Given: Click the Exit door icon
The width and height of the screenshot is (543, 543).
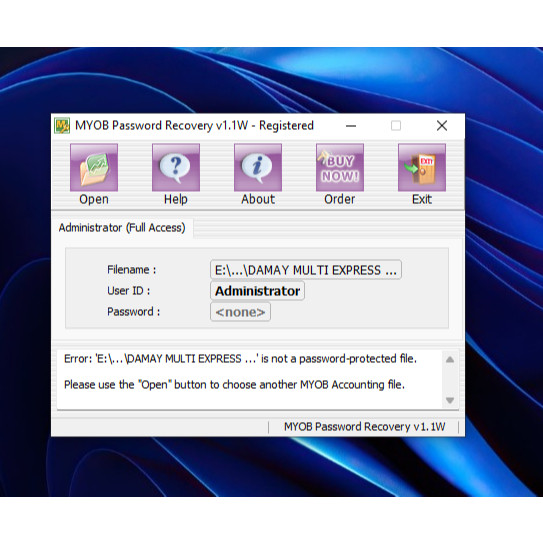Looking at the screenshot, I should [422, 167].
